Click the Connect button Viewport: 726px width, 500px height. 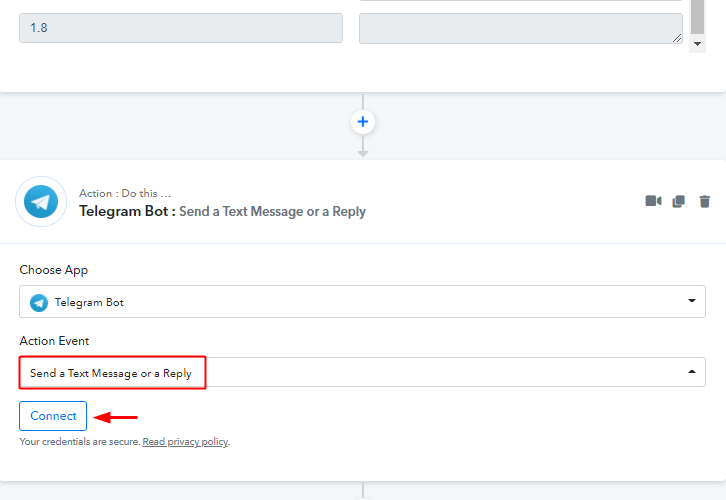[x=53, y=416]
